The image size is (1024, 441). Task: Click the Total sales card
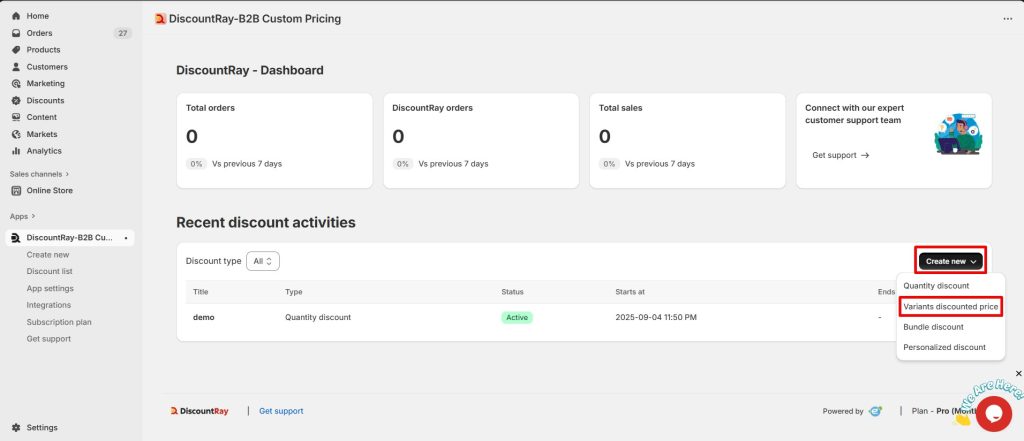(688, 140)
